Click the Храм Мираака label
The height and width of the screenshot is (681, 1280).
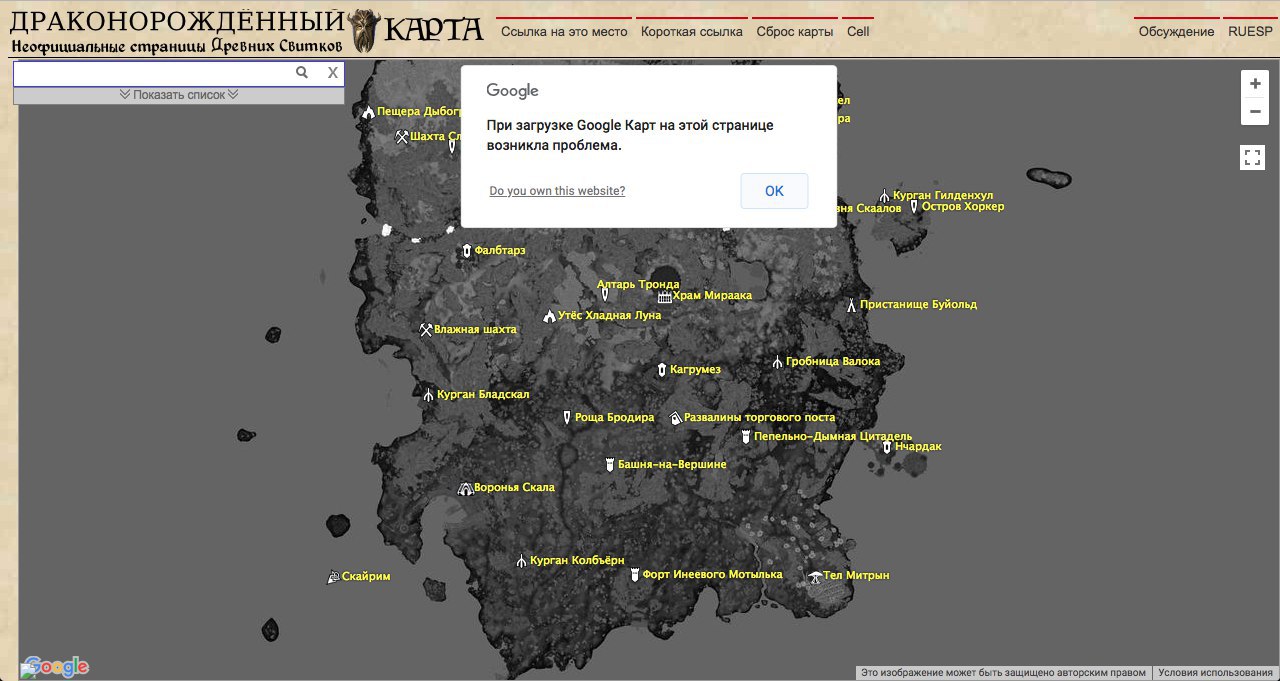coord(712,296)
